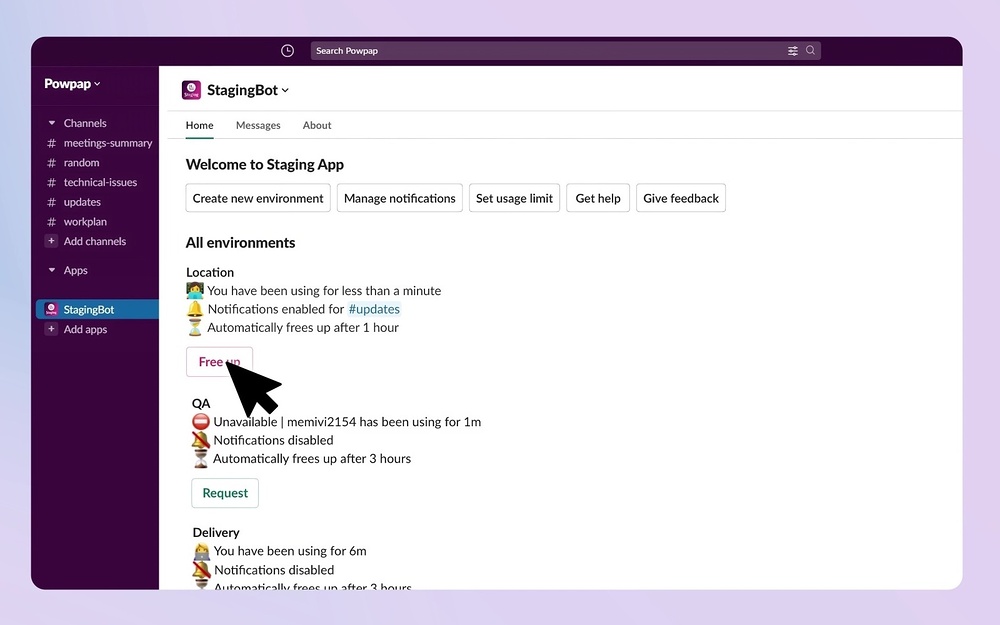
Task: Open the StagingBot title dropdown chevron
Action: tap(285, 91)
